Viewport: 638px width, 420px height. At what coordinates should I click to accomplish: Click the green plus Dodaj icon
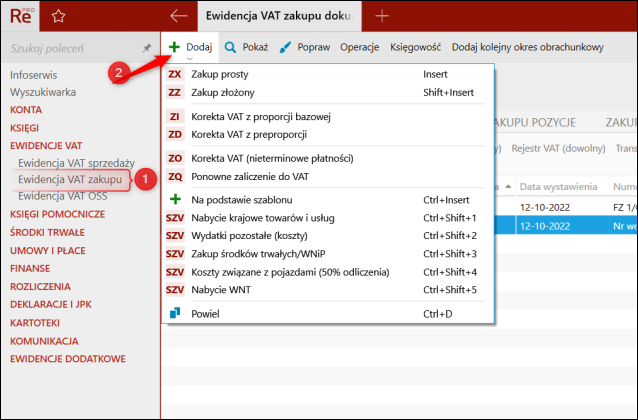(x=173, y=46)
